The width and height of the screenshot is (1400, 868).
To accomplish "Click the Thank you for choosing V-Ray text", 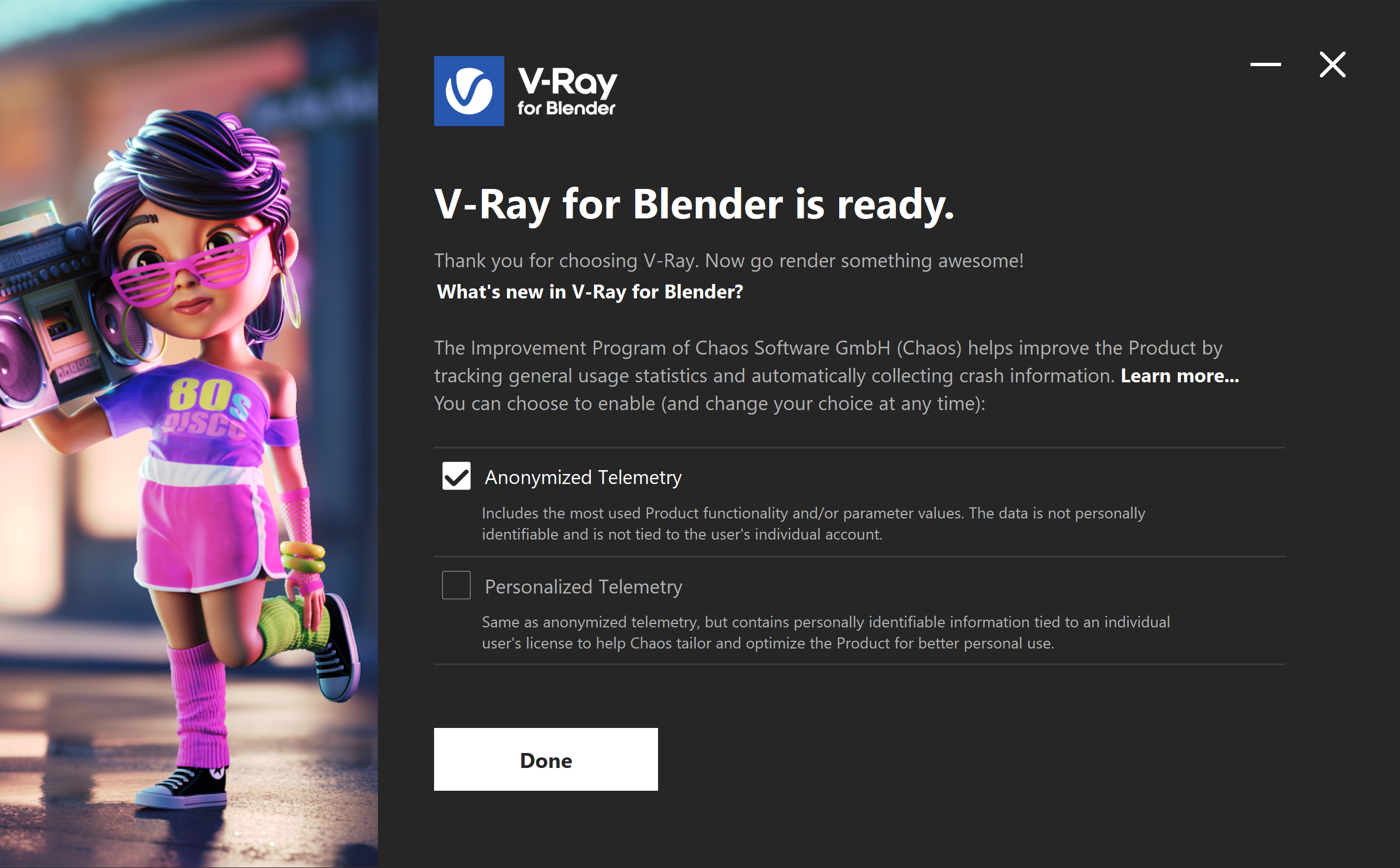I will pyautogui.click(x=729, y=261).
